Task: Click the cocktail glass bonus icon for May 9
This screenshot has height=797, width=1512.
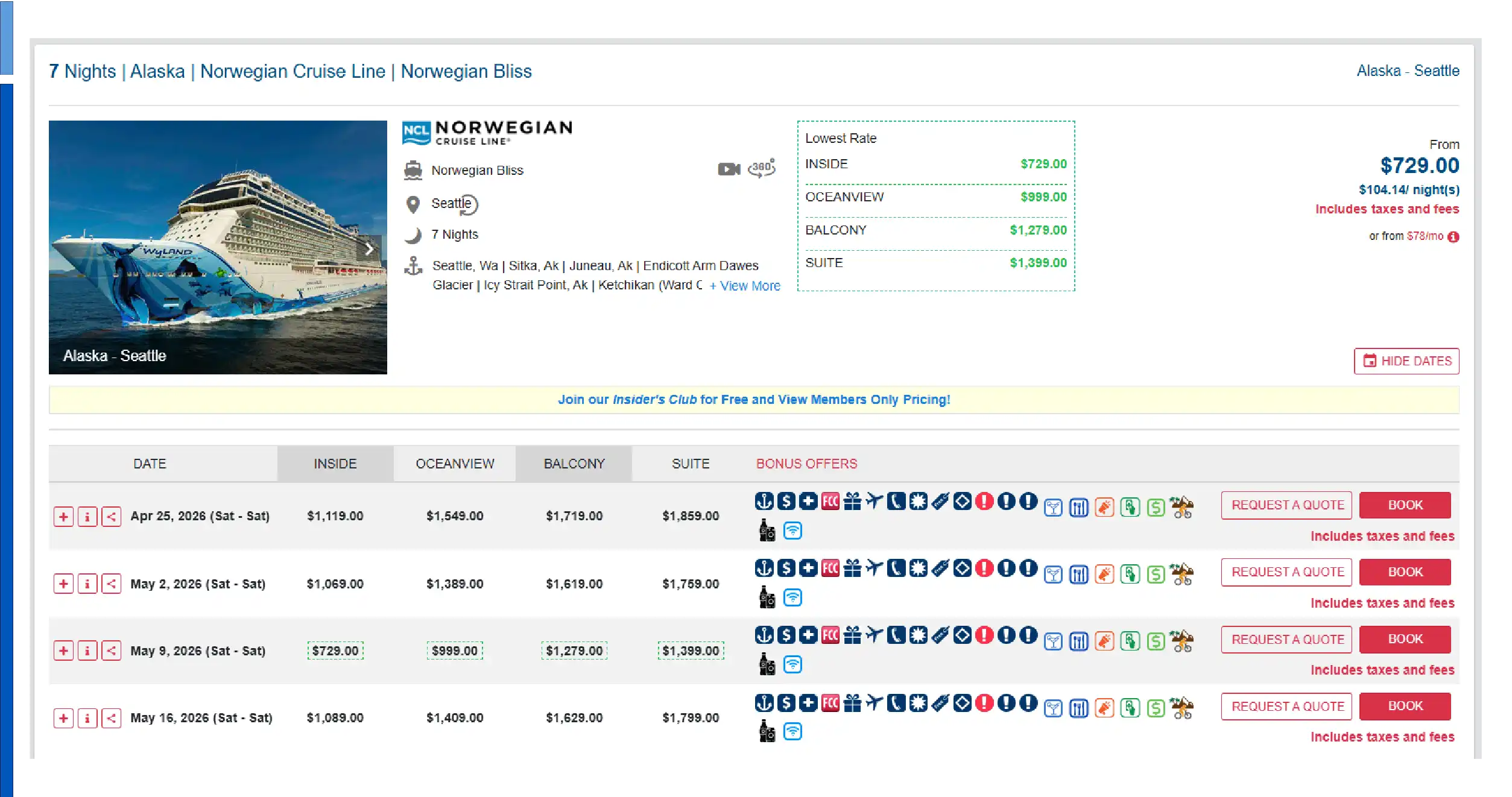Action: coord(1053,641)
